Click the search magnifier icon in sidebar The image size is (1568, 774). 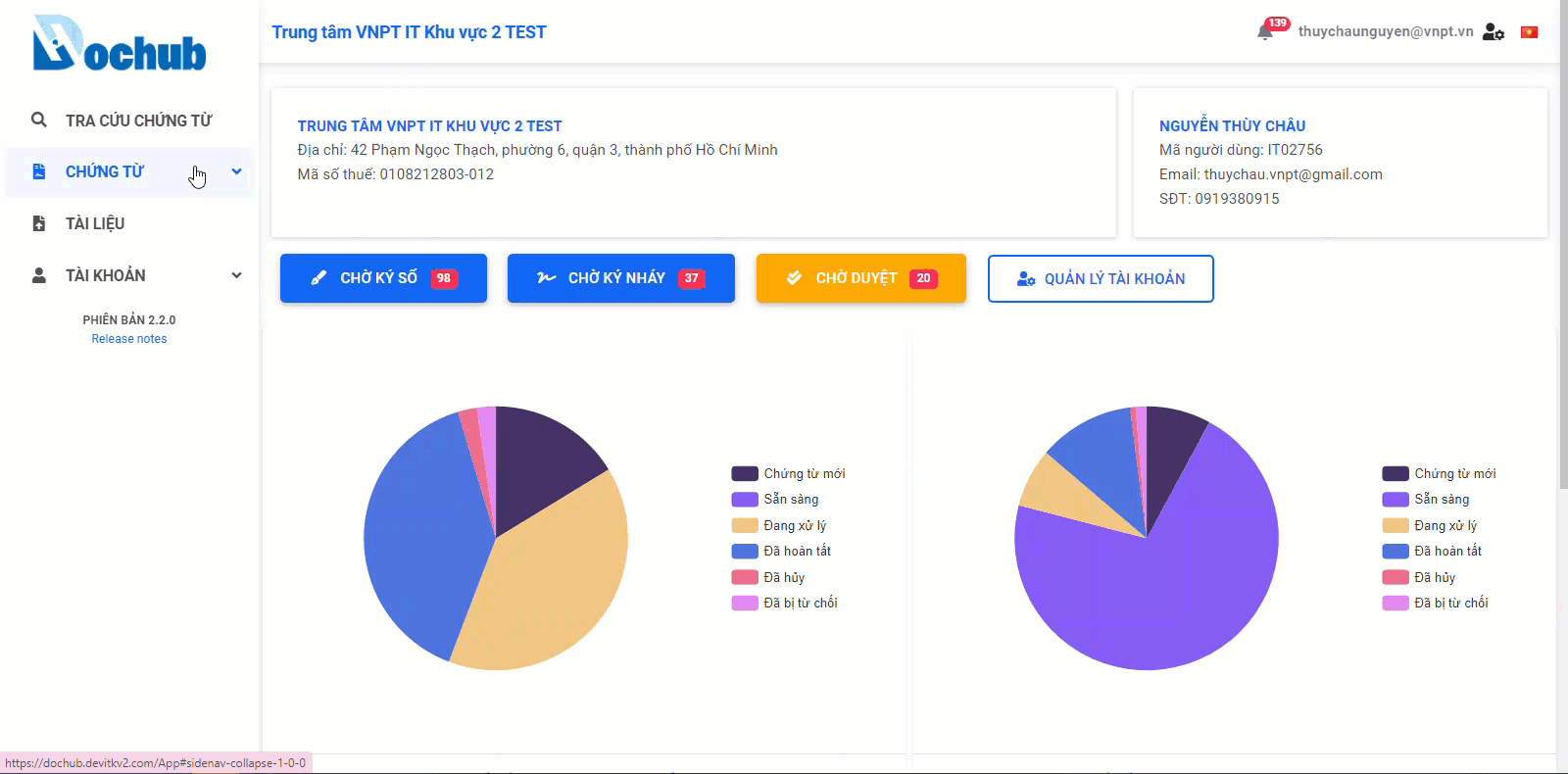click(x=39, y=120)
